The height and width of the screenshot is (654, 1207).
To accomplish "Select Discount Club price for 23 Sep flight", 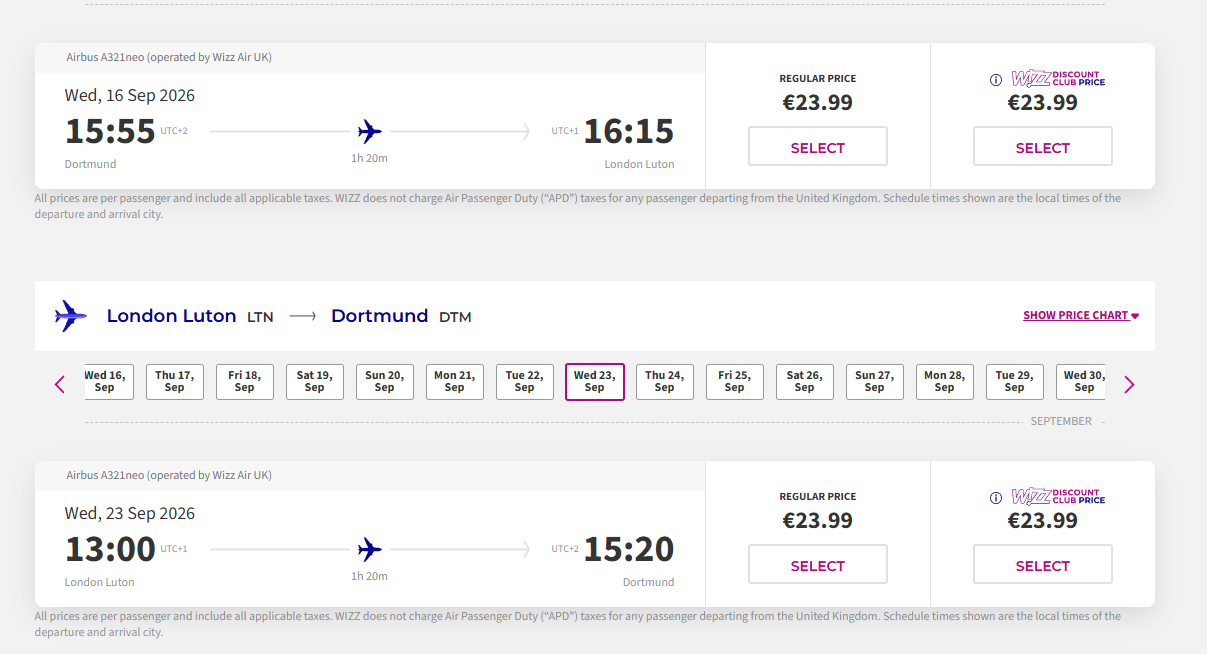I will click(x=1043, y=564).
